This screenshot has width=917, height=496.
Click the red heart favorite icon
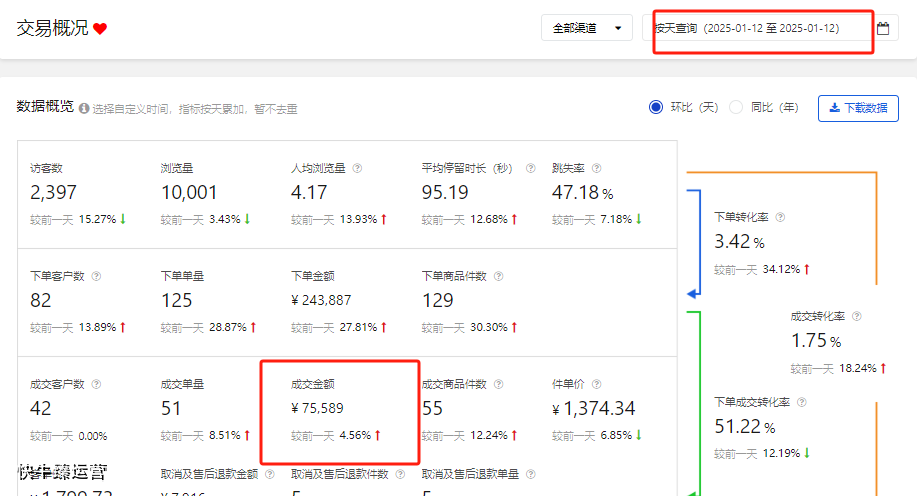100,29
